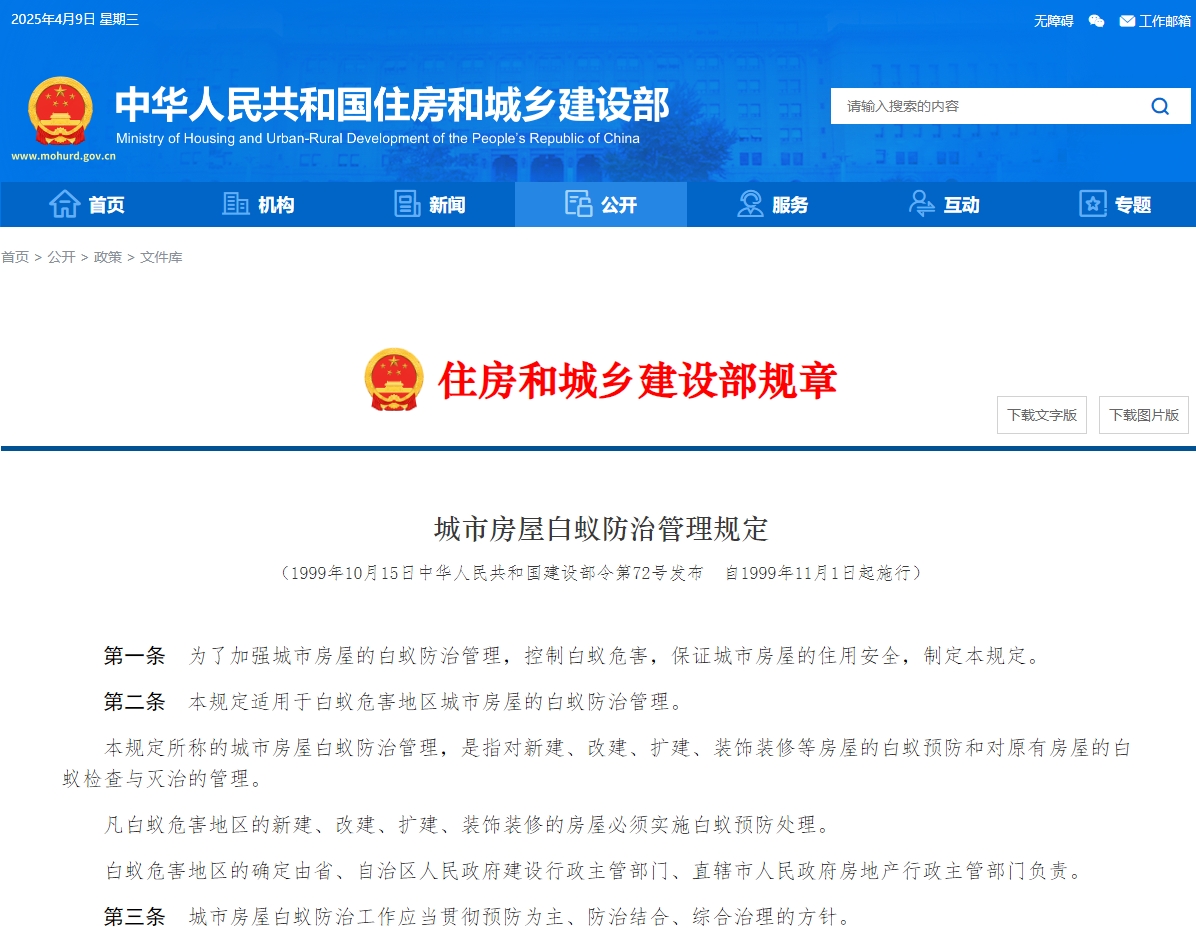Click 政策 in the breadcrumb
The width and height of the screenshot is (1196, 932).
coord(108,257)
